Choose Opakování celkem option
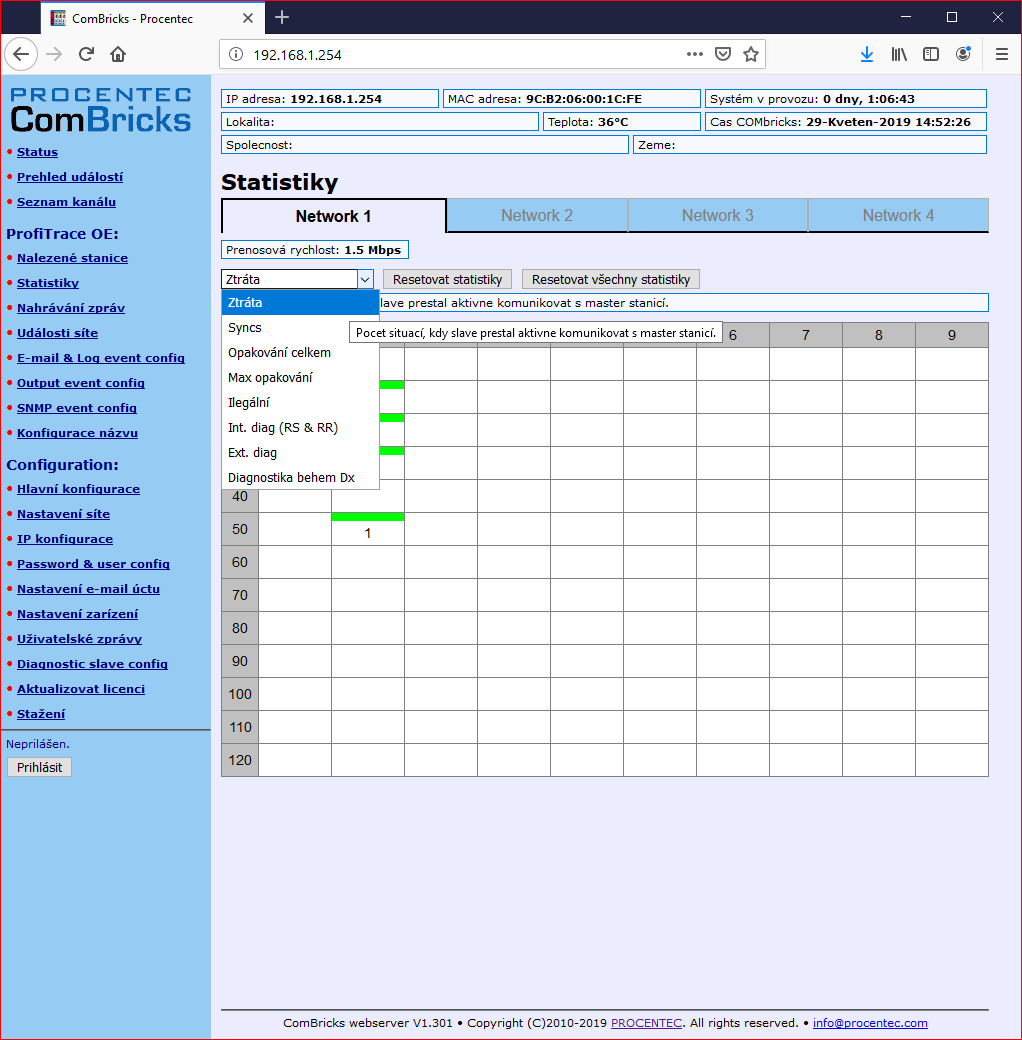 click(x=300, y=353)
